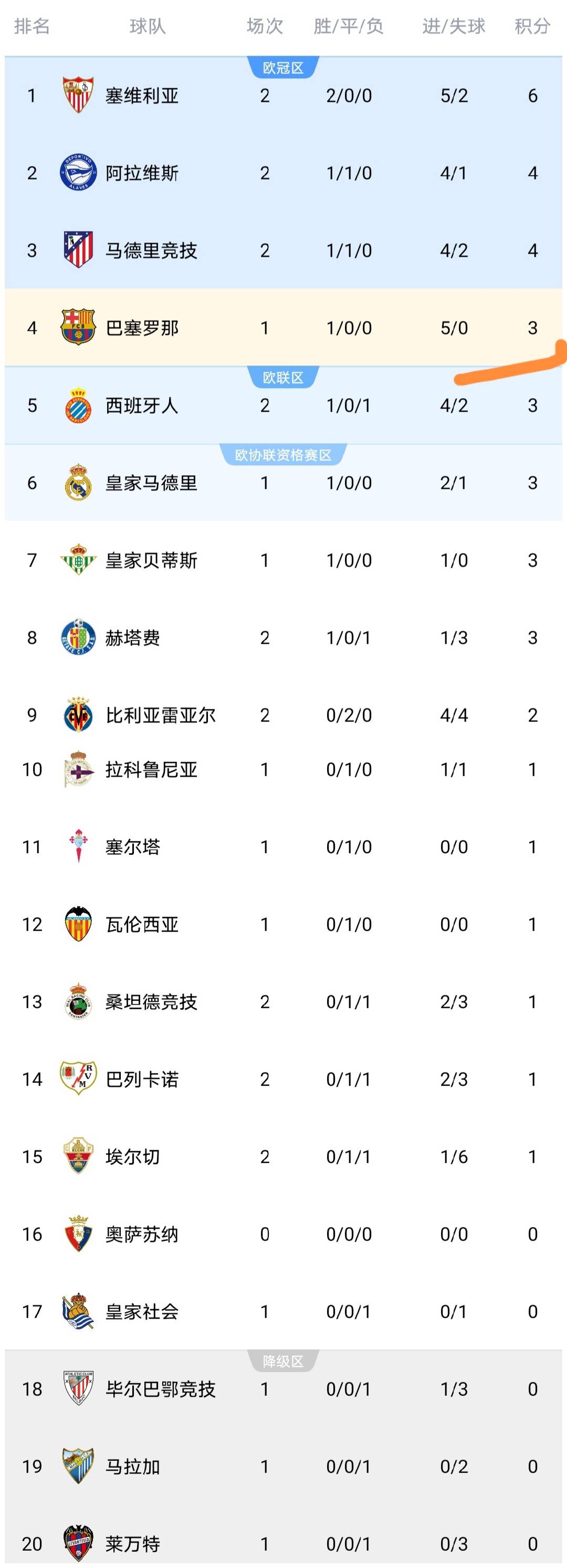The width and height of the screenshot is (567, 1568).
Task: Select the FC Barcelona badge
Action: (78, 327)
